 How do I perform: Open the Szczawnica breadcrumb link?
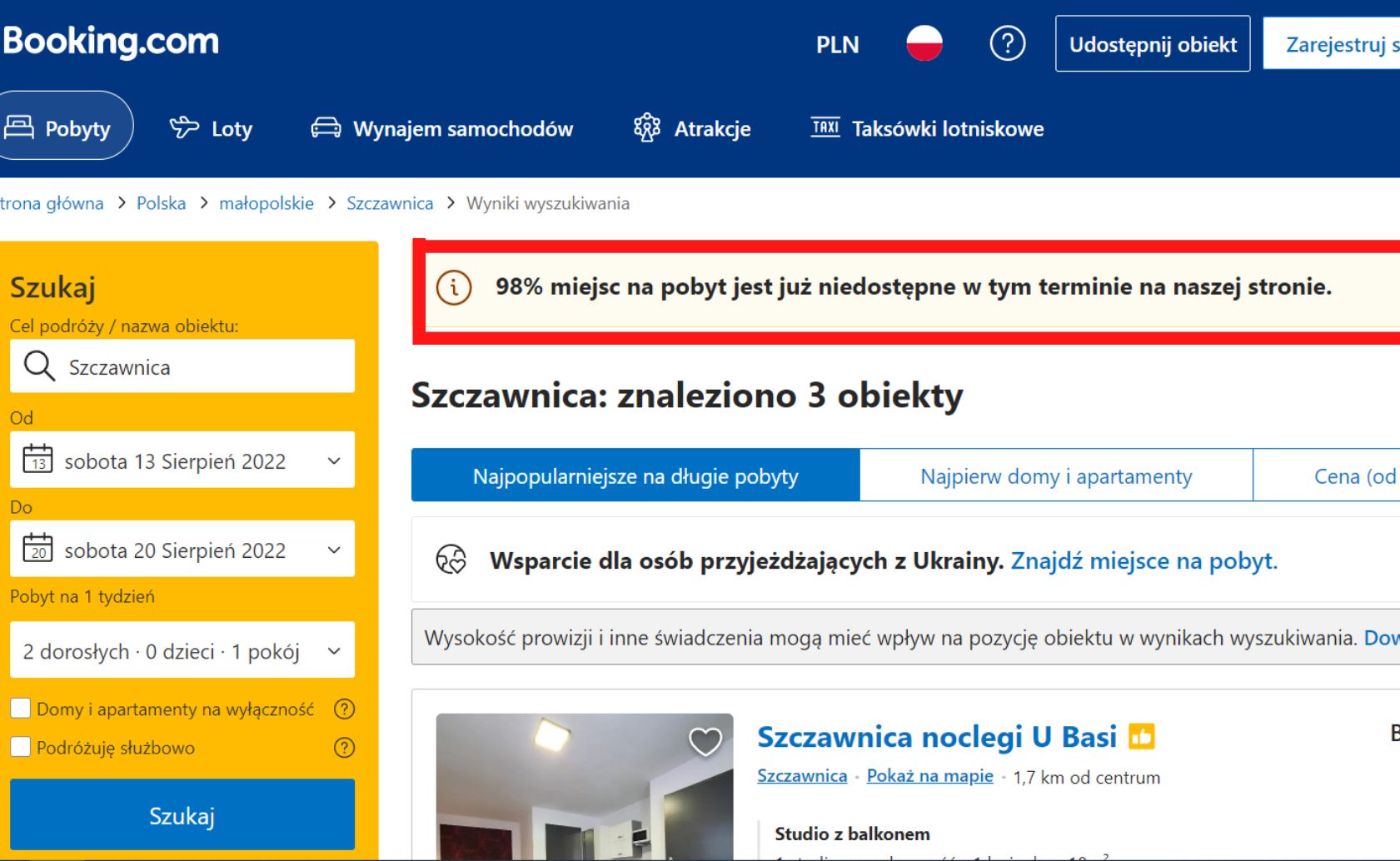390,203
